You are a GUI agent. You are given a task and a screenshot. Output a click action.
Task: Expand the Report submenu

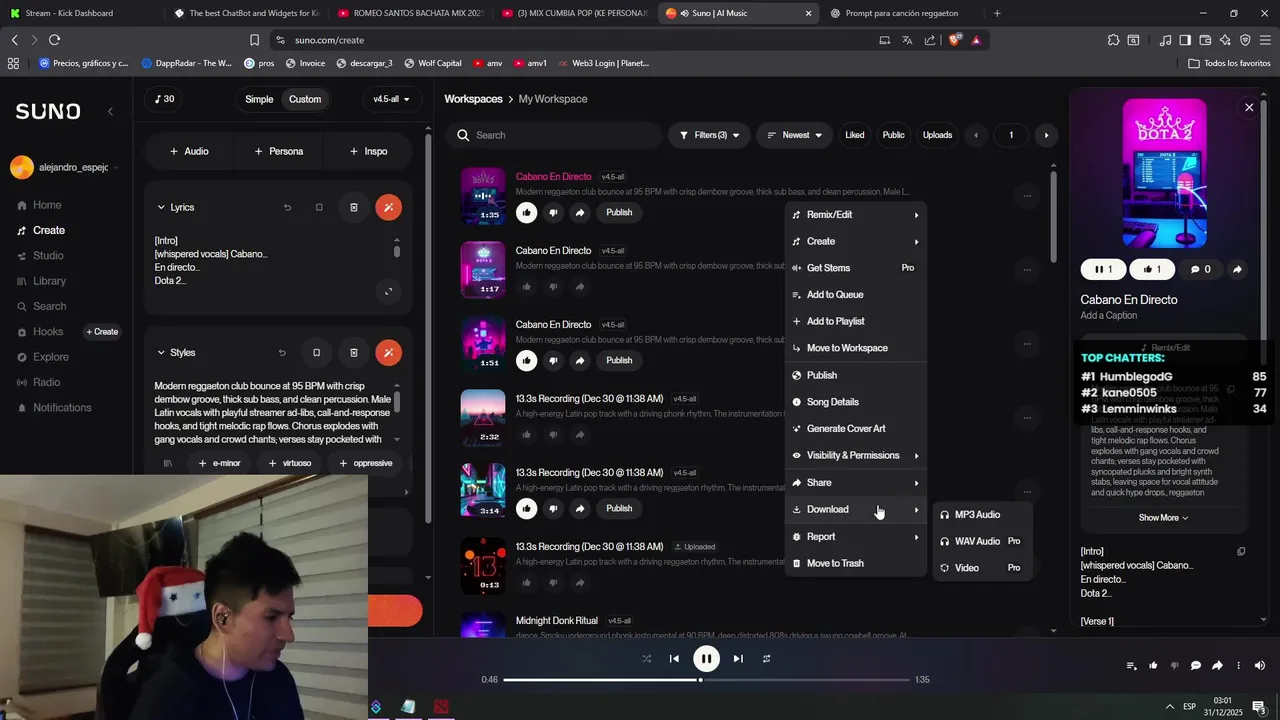coord(855,537)
